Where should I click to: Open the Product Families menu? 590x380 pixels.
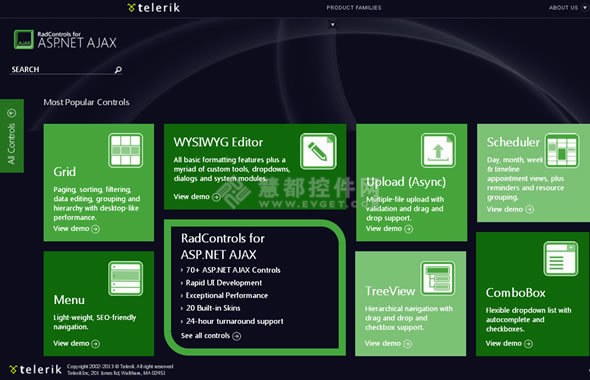pos(354,8)
